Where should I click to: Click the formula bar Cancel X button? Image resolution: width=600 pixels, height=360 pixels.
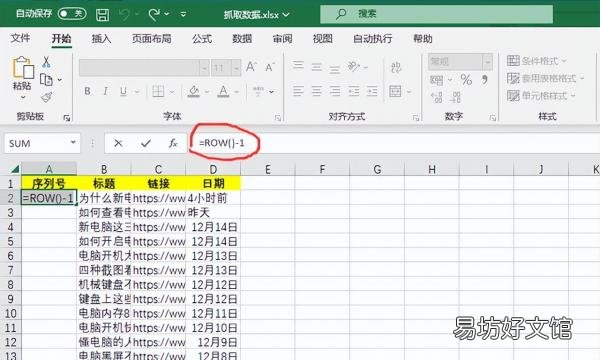tap(118, 143)
